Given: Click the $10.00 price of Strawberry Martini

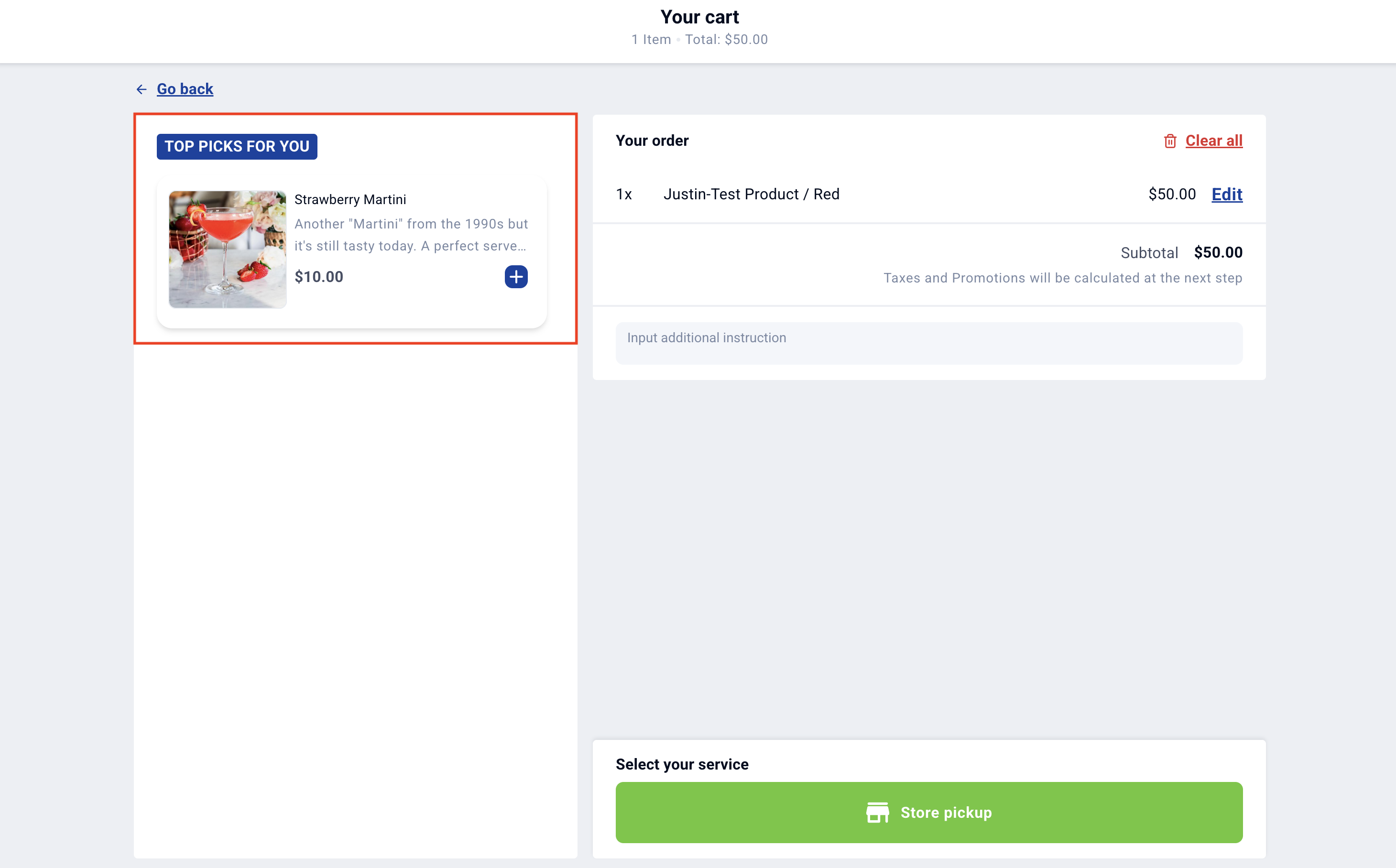Looking at the screenshot, I should (319, 277).
